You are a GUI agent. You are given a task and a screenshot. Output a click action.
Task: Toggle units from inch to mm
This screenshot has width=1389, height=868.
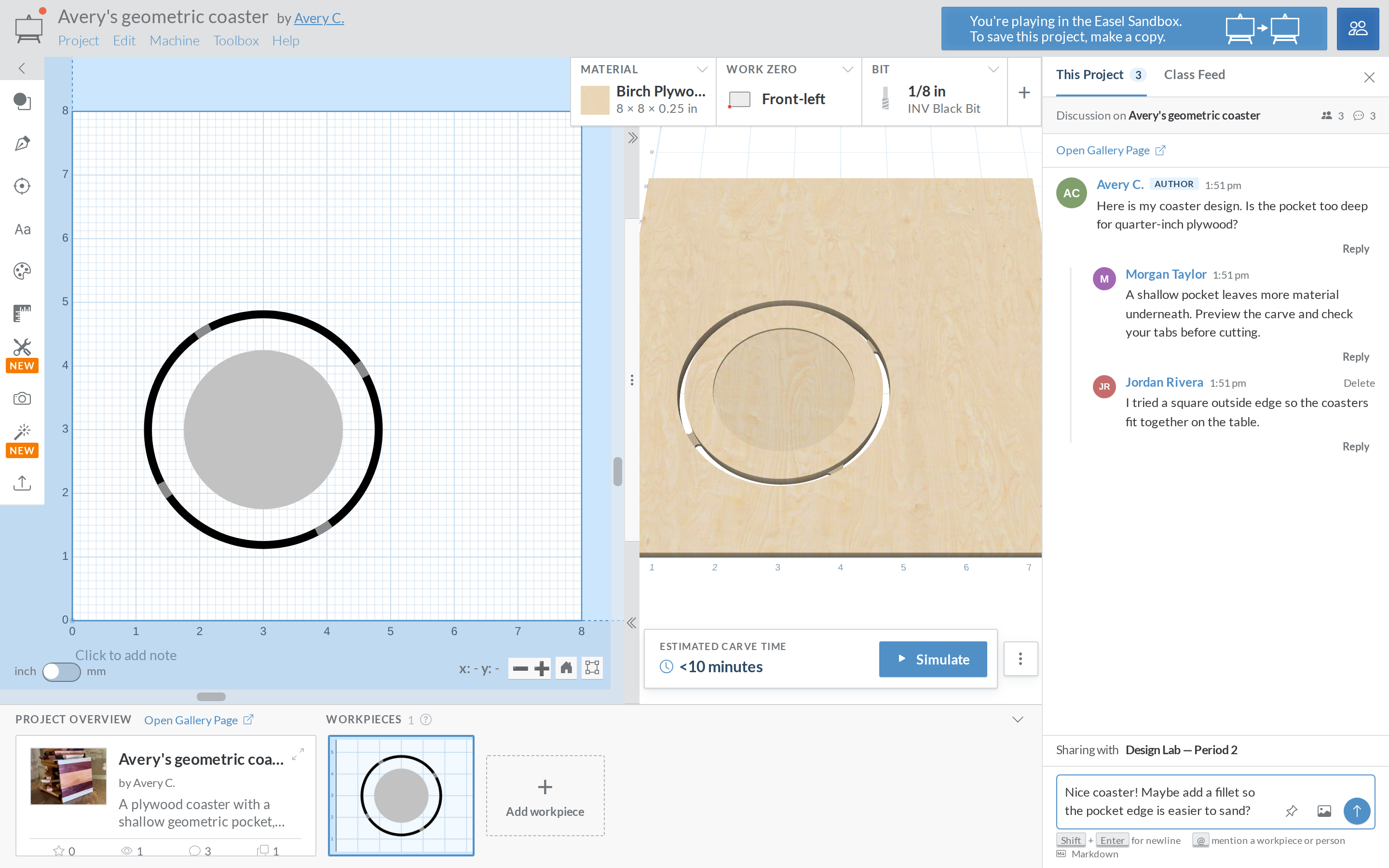pyautogui.click(x=61, y=671)
